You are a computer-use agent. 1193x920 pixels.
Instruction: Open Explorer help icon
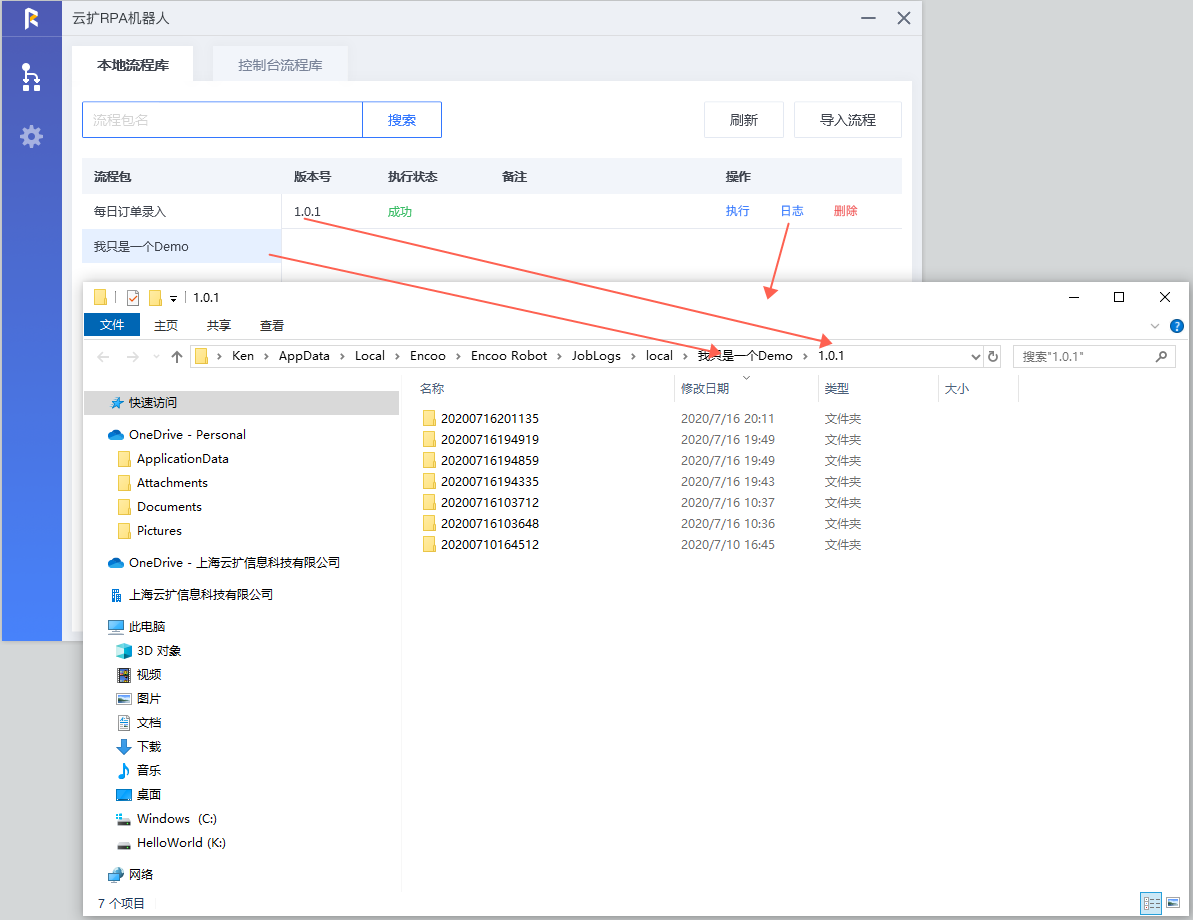1176,326
